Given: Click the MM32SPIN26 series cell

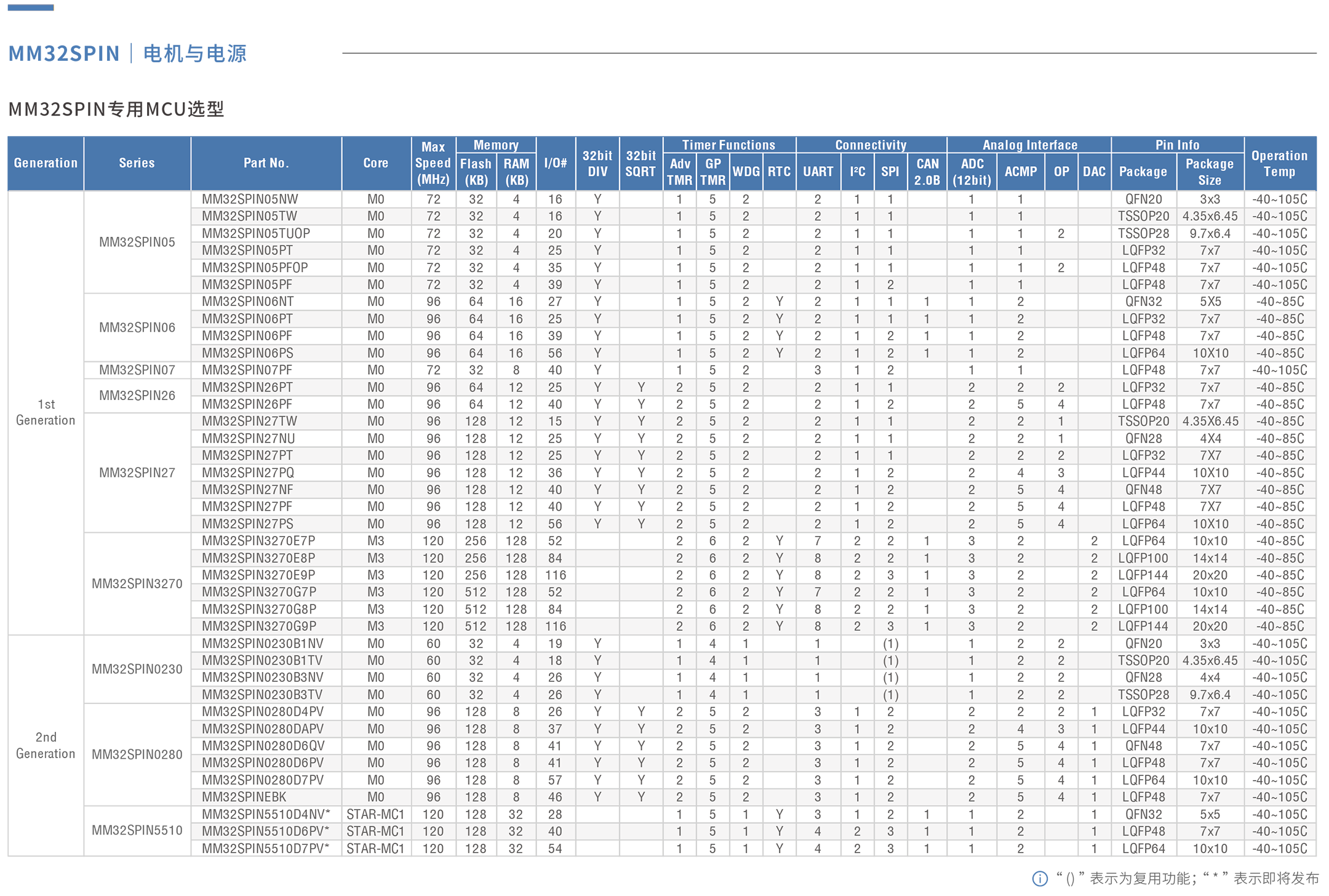Looking at the screenshot, I should coord(137,396).
